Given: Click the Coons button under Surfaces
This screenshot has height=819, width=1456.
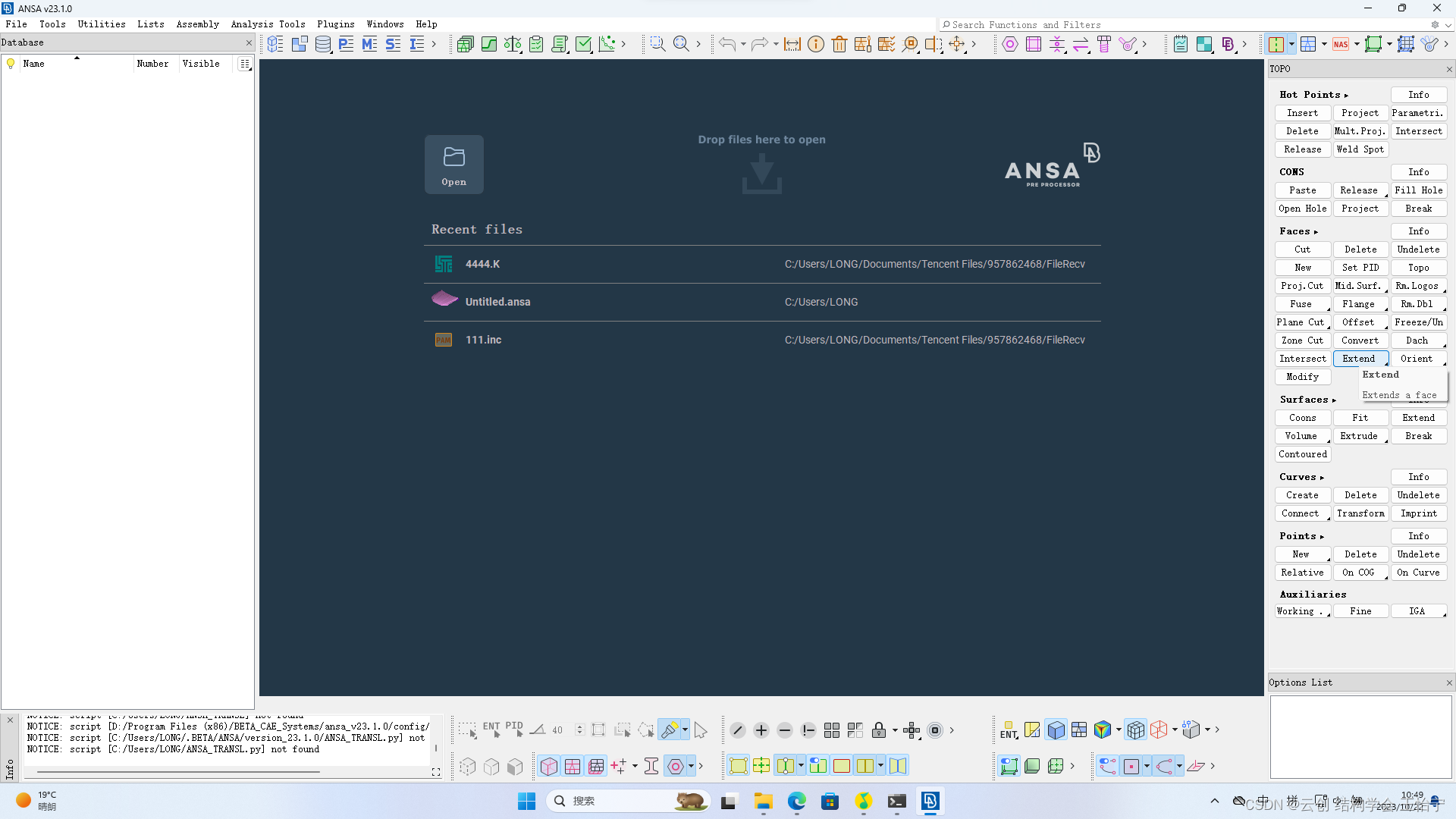Looking at the screenshot, I should (x=1302, y=418).
